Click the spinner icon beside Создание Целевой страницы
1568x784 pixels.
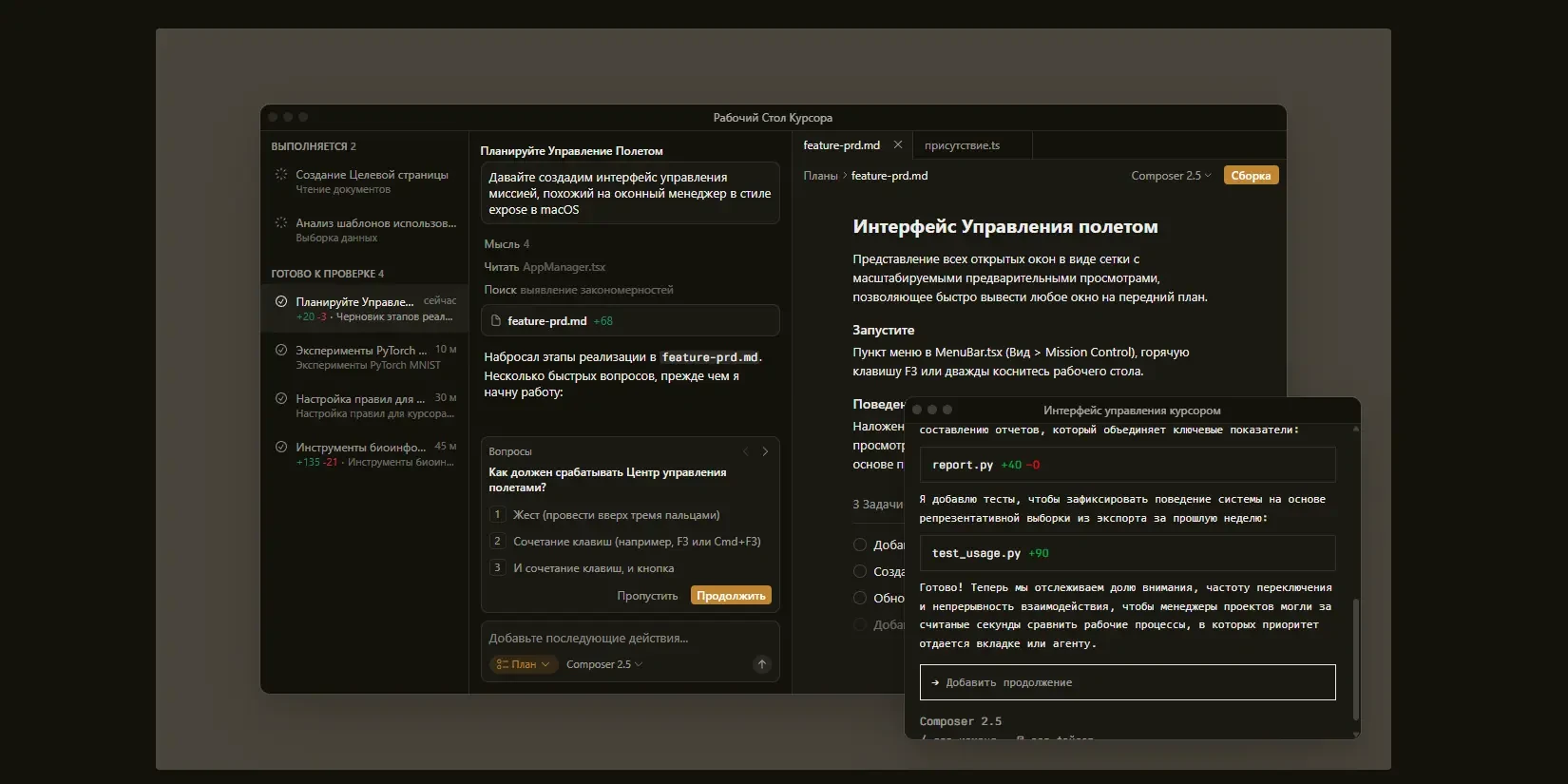coord(281,174)
